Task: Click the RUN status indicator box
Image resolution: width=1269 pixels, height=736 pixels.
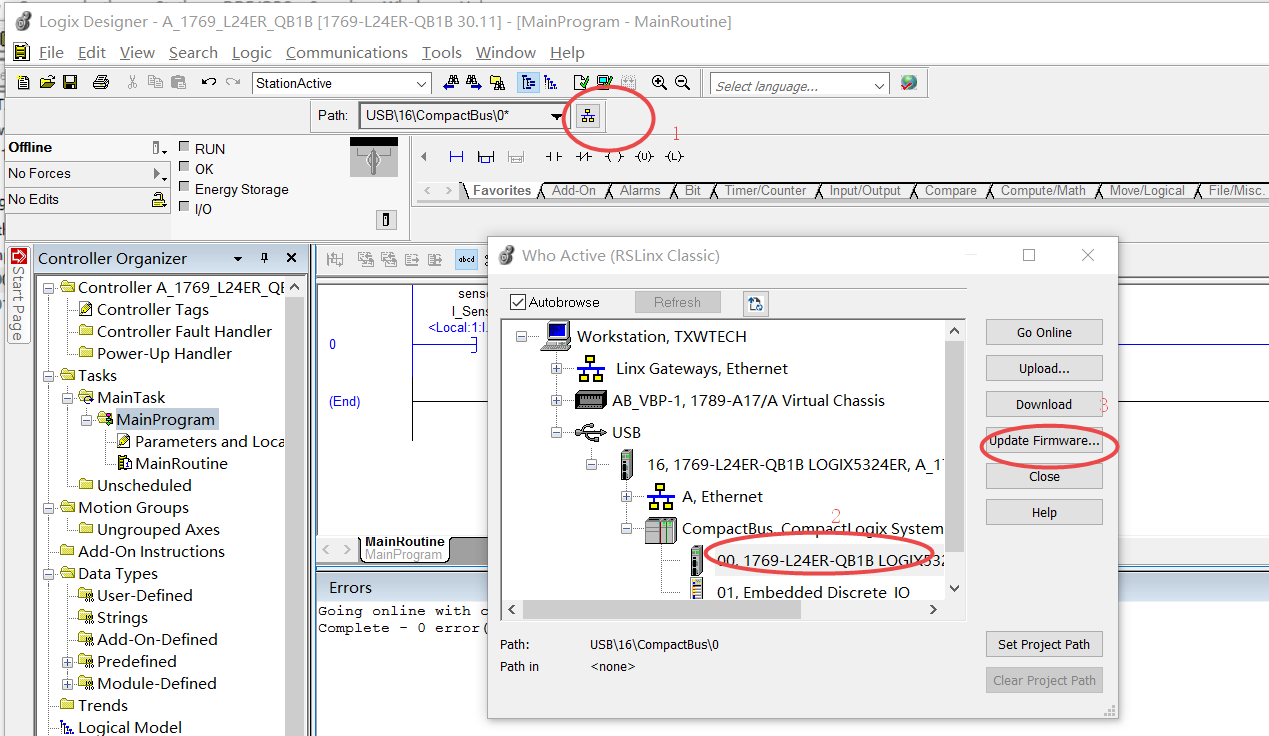Action: [x=184, y=147]
